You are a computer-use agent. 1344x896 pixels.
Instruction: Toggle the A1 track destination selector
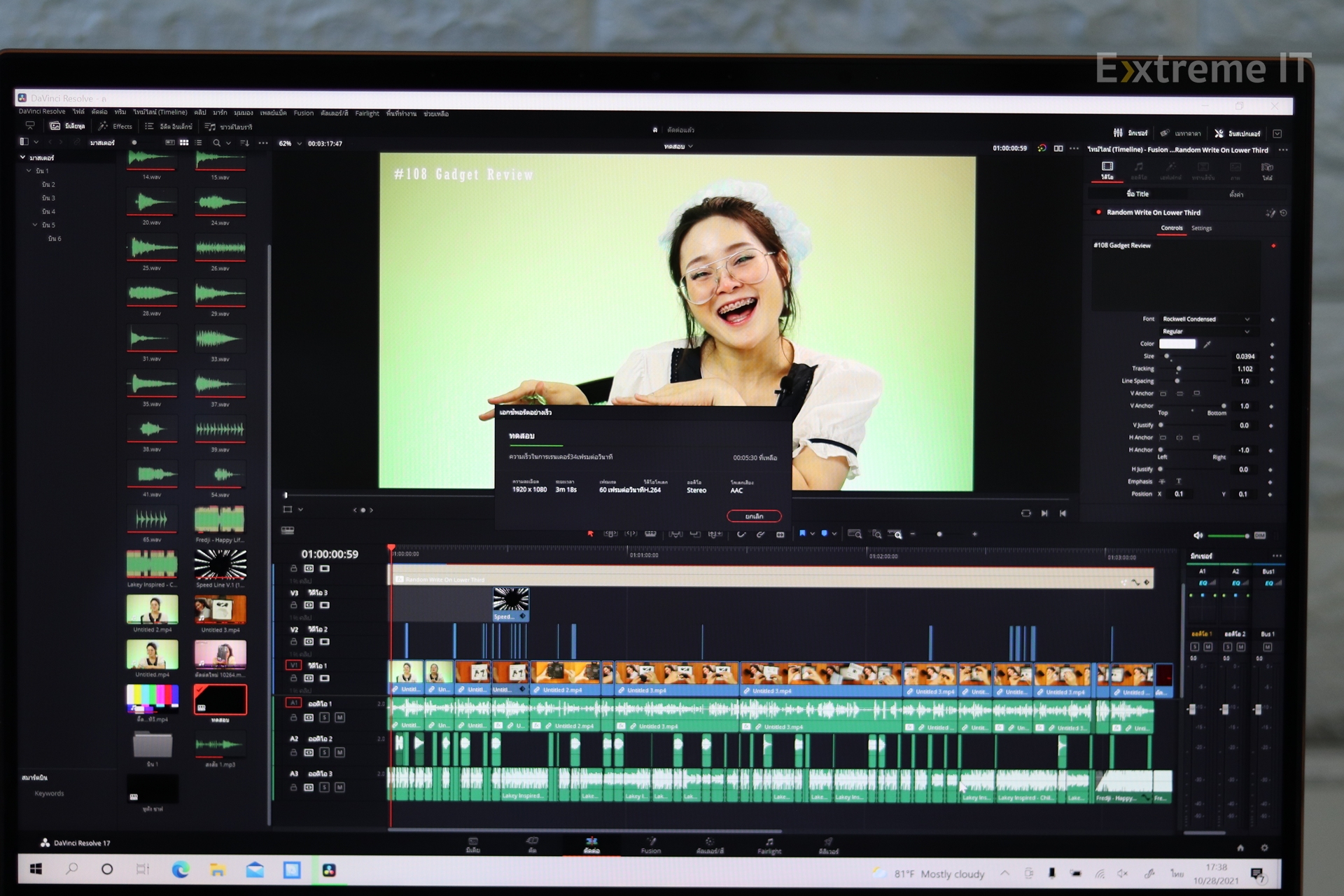pos(294,703)
